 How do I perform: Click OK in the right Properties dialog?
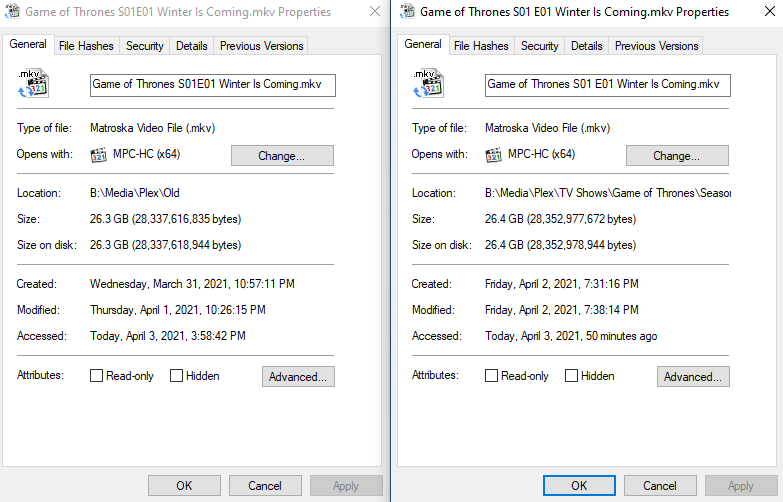(579, 486)
